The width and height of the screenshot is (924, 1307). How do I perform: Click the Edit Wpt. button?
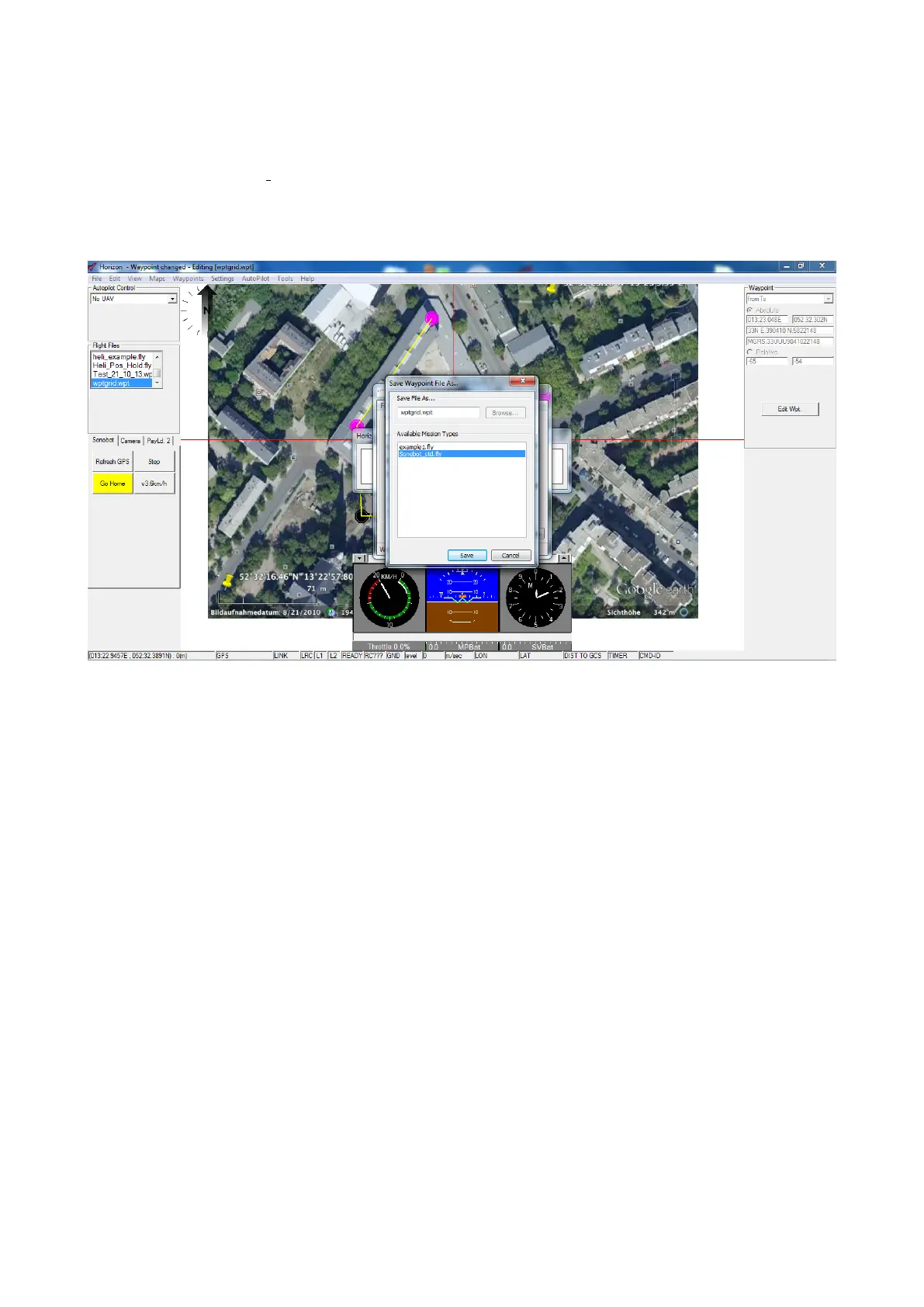790,409
